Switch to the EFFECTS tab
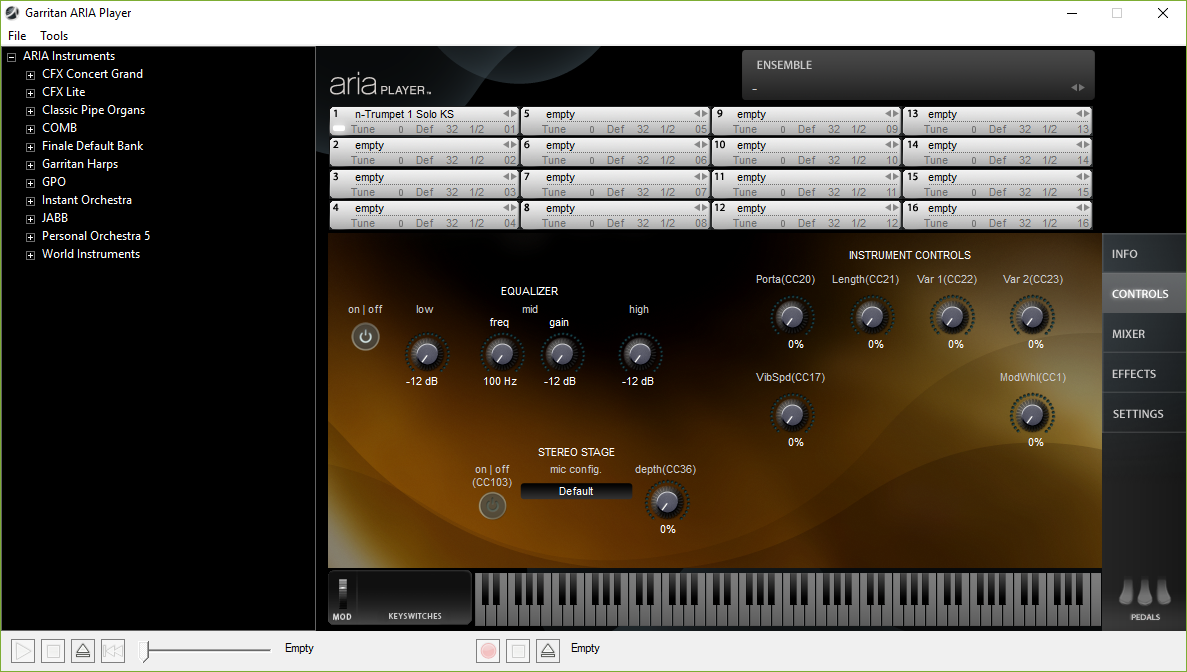Image resolution: width=1187 pixels, height=672 pixels. [1144, 374]
